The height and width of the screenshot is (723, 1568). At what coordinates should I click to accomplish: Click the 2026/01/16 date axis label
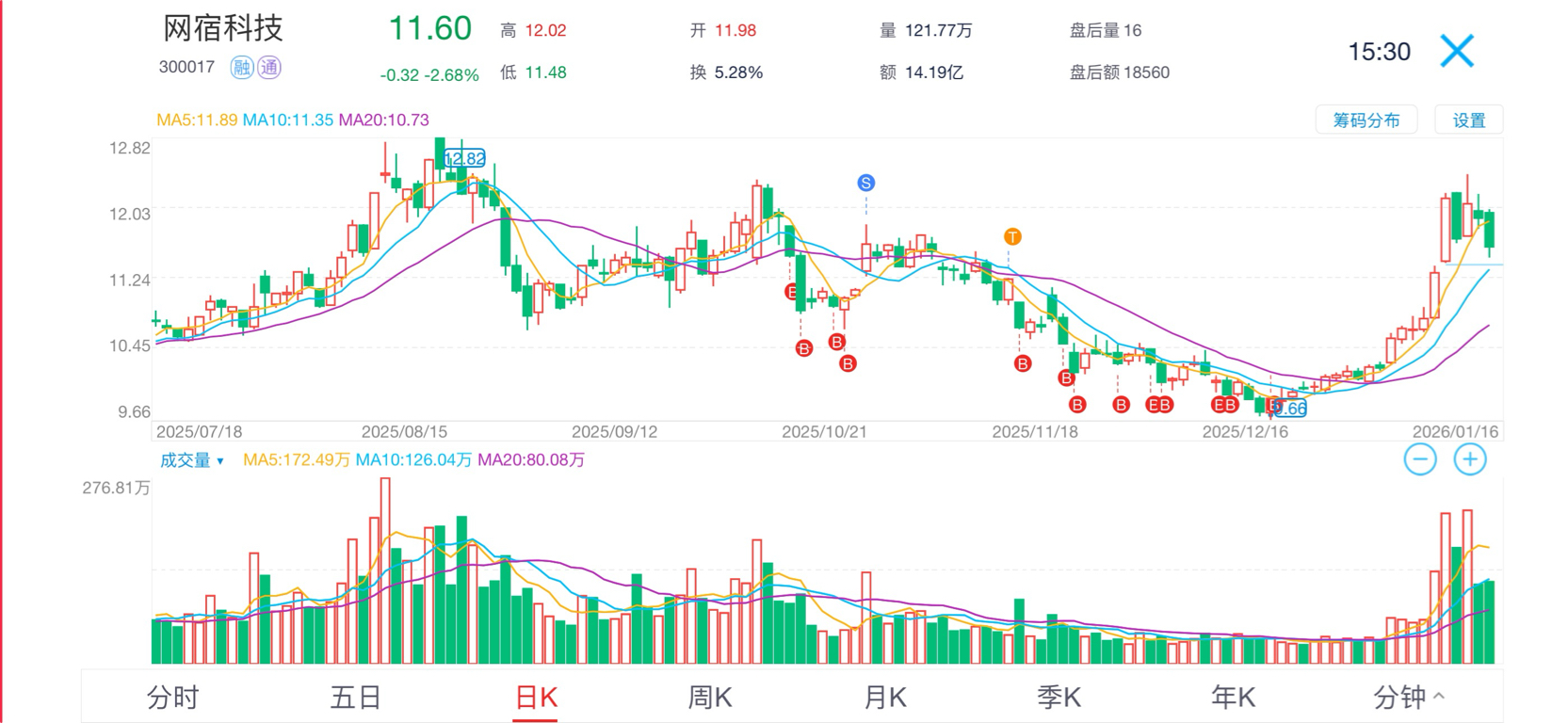pyautogui.click(x=1455, y=432)
